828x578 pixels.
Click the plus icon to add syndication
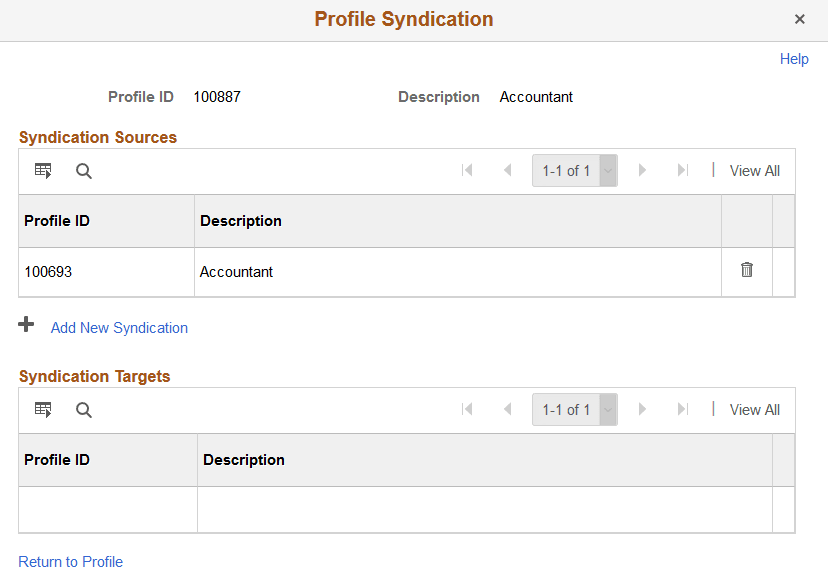[x=27, y=325]
